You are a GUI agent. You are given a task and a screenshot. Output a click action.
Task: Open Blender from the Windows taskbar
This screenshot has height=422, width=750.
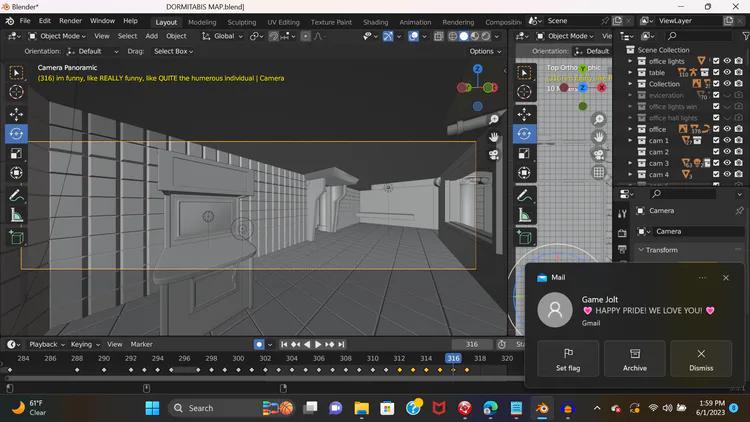(542, 408)
